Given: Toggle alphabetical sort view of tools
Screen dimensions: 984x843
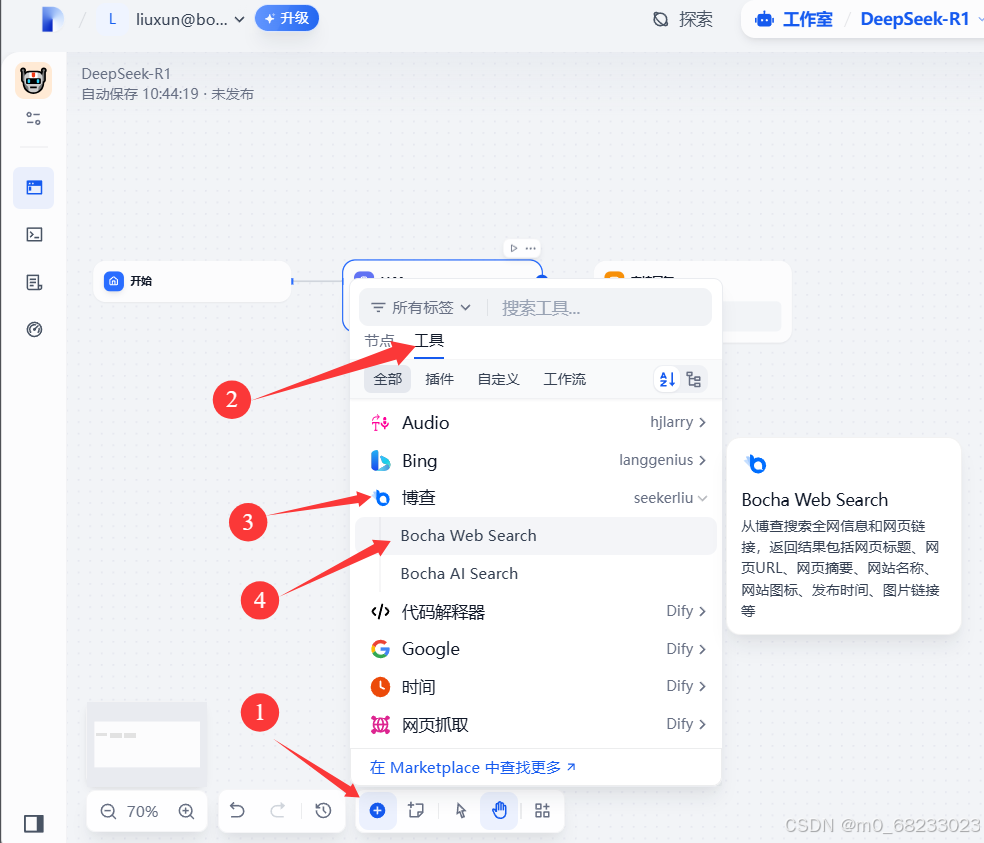Looking at the screenshot, I should [667, 379].
